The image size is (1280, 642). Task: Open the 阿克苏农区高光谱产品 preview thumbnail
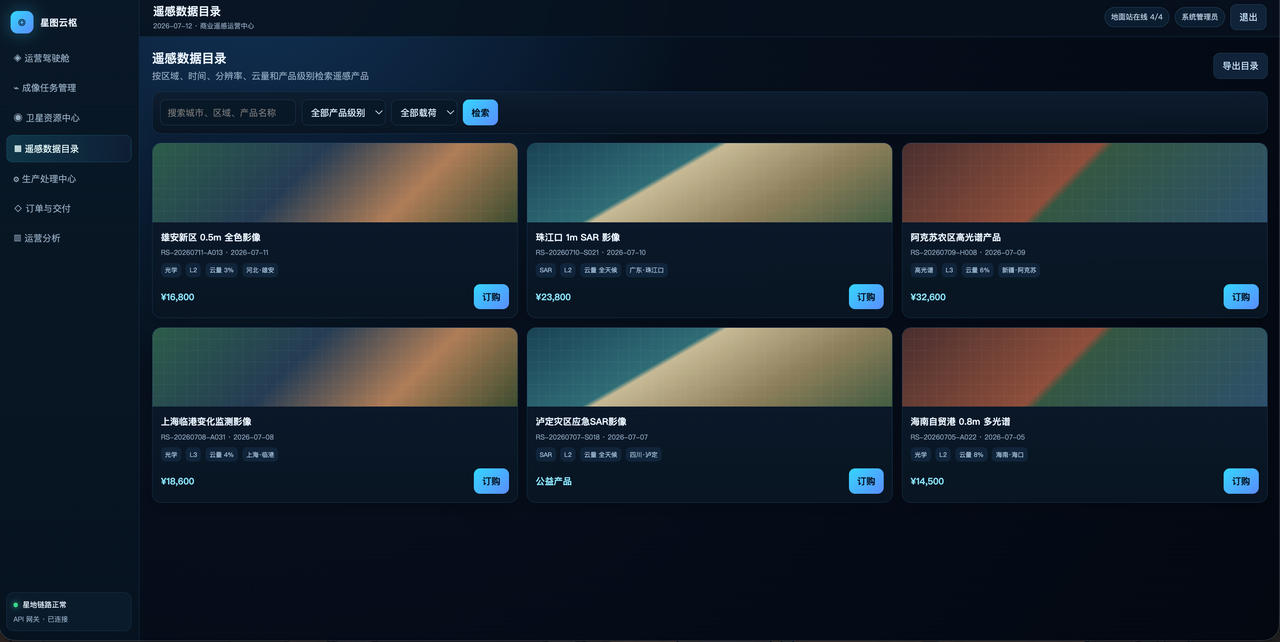coord(1085,182)
